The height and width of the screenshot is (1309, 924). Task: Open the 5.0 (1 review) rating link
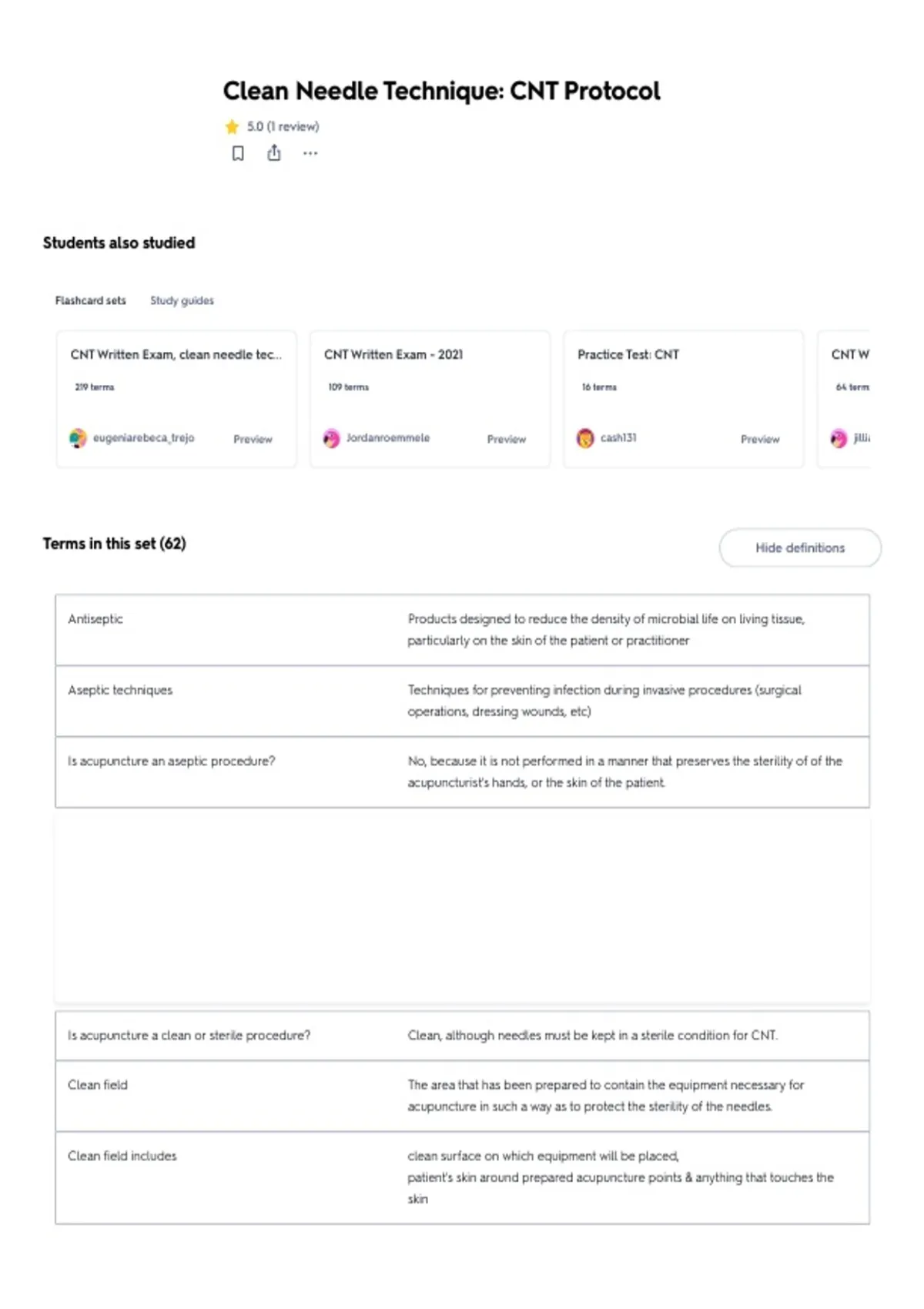(283, 126)
